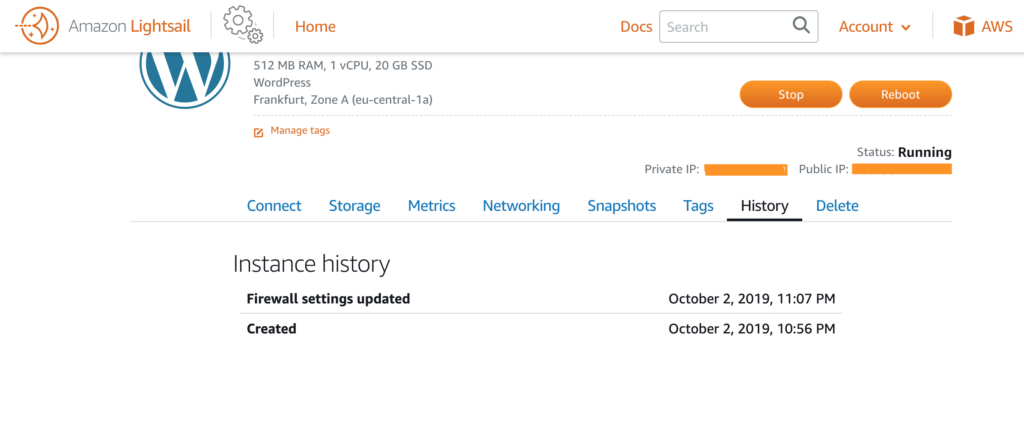1024x432 pixels.
Task: Click the AWS orange cube icon
Action: (963, 27)
